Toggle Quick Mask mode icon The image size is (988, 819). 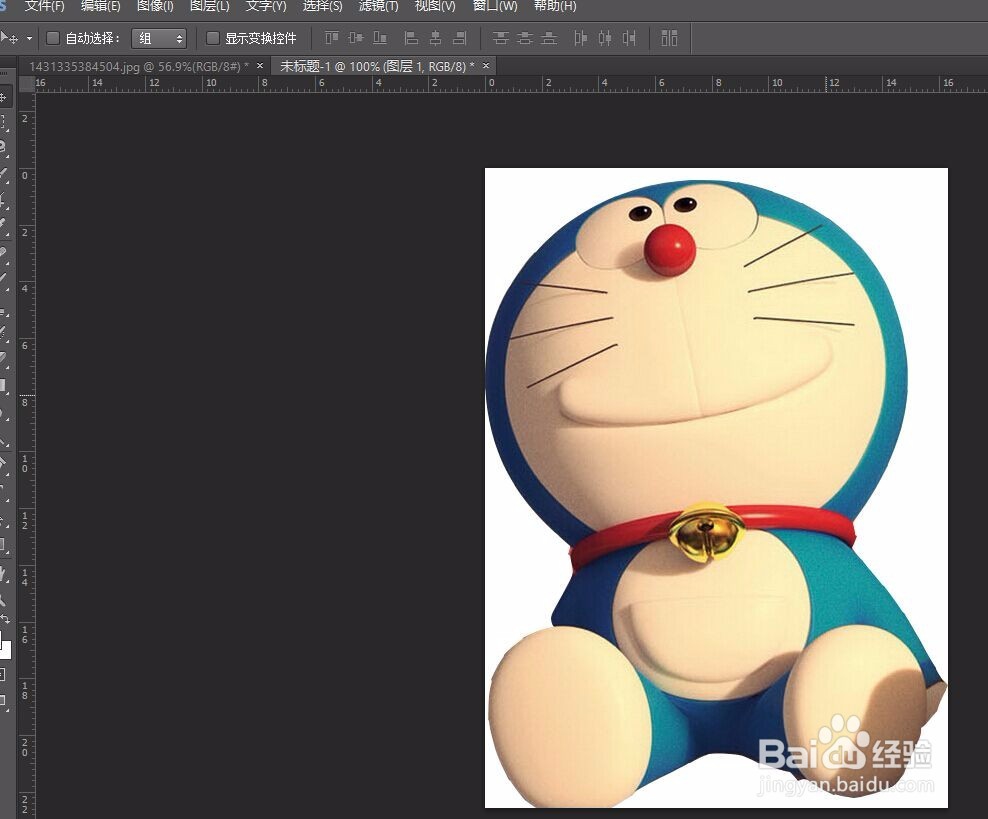click(x=3, y=675)
